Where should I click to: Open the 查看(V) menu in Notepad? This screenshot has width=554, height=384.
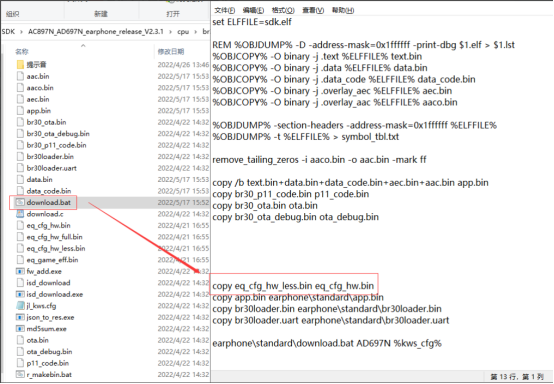tap(313, 10)
